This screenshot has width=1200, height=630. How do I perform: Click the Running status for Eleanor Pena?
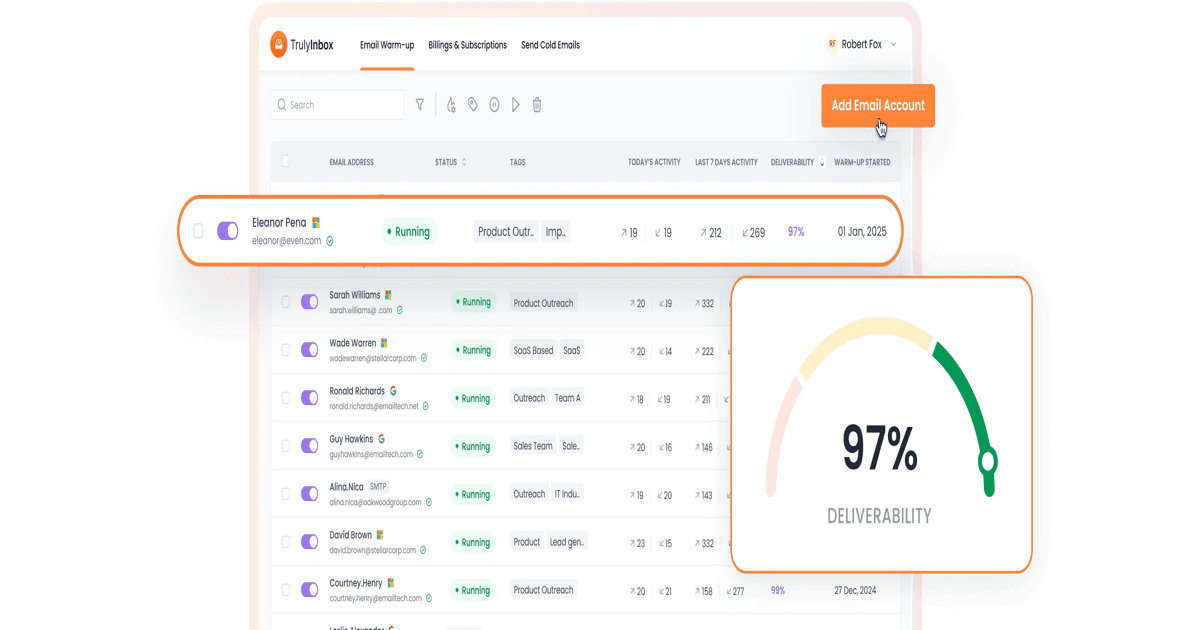pyautogui.click(x=409, y=232)
